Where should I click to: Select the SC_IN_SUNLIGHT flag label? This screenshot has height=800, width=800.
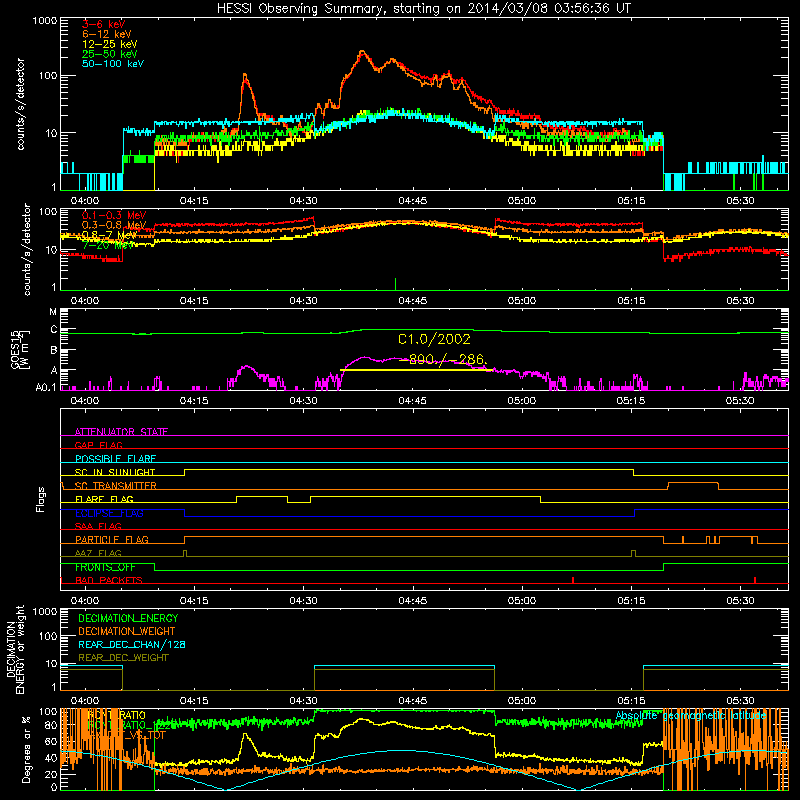[x=115, y=472]
